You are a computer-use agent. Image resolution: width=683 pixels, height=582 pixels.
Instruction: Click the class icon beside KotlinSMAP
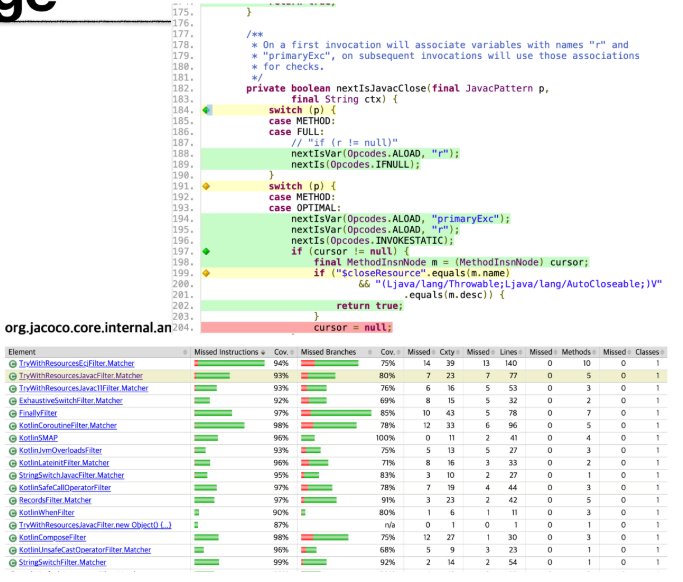click(x=13, y=438)
